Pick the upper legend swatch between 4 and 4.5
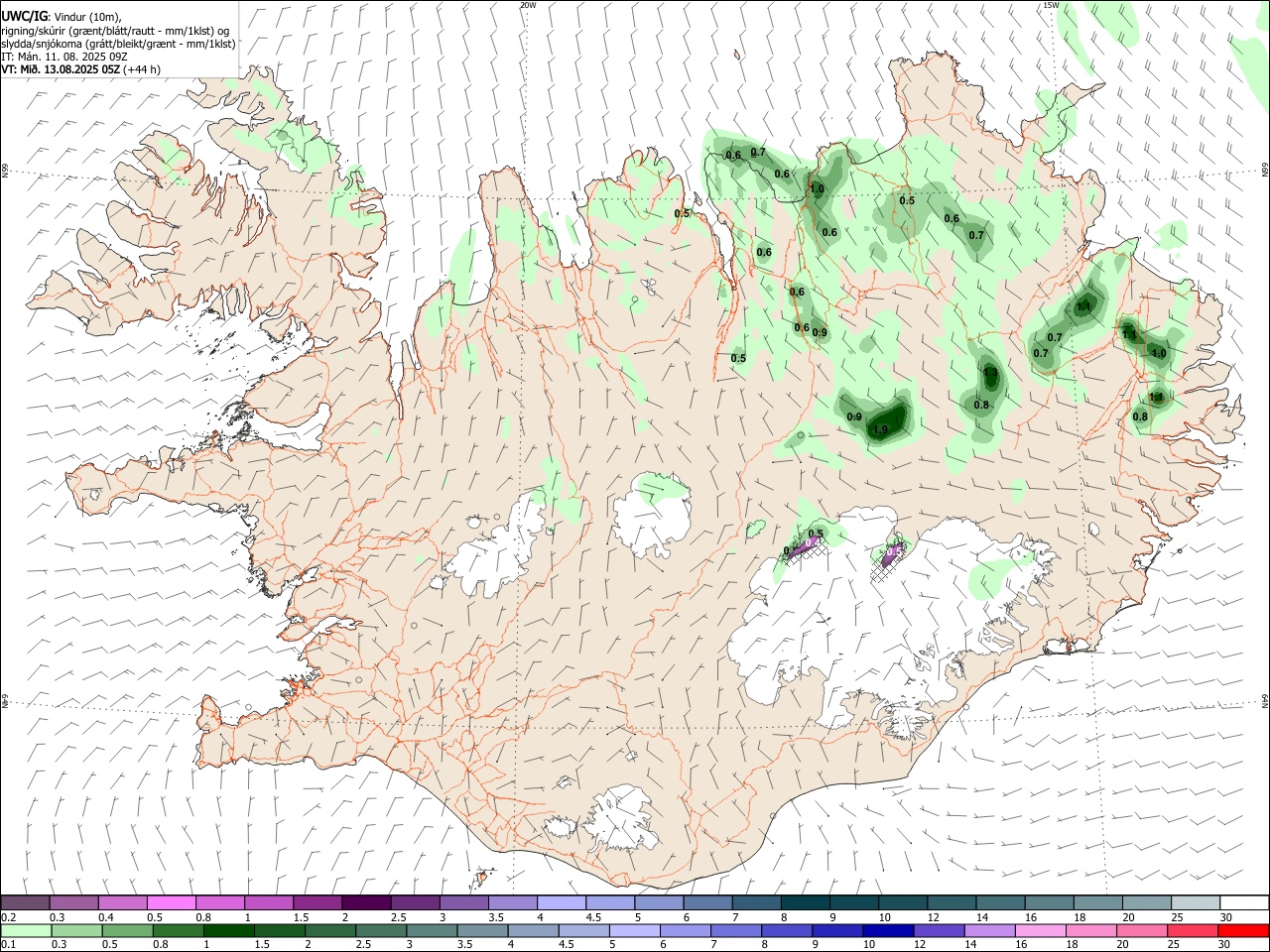1270x952 pixels. coord(562,902)
